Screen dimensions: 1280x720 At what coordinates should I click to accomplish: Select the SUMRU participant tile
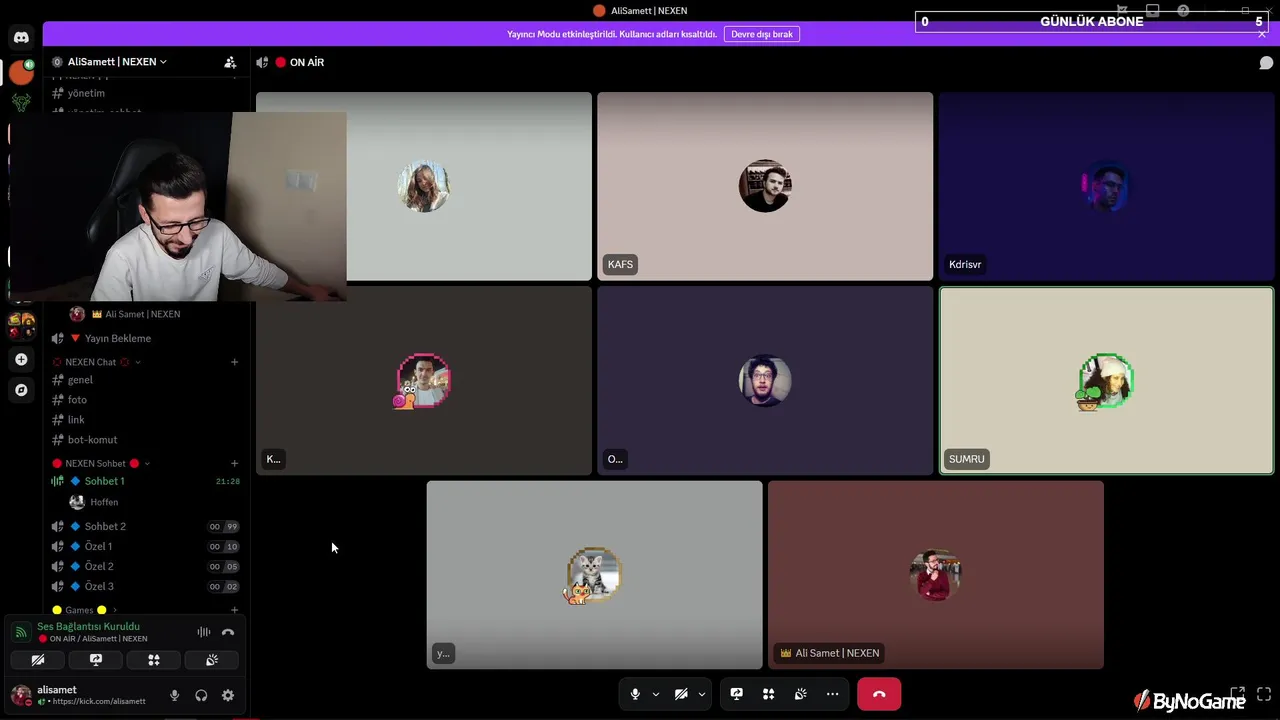1106,381
